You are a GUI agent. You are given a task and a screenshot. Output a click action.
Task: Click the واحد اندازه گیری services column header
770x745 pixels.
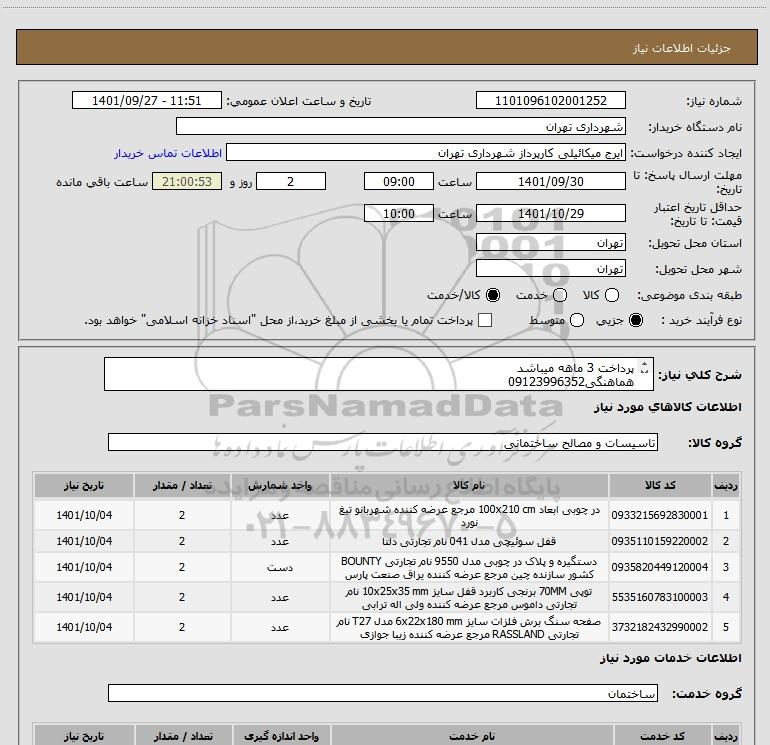281,736
